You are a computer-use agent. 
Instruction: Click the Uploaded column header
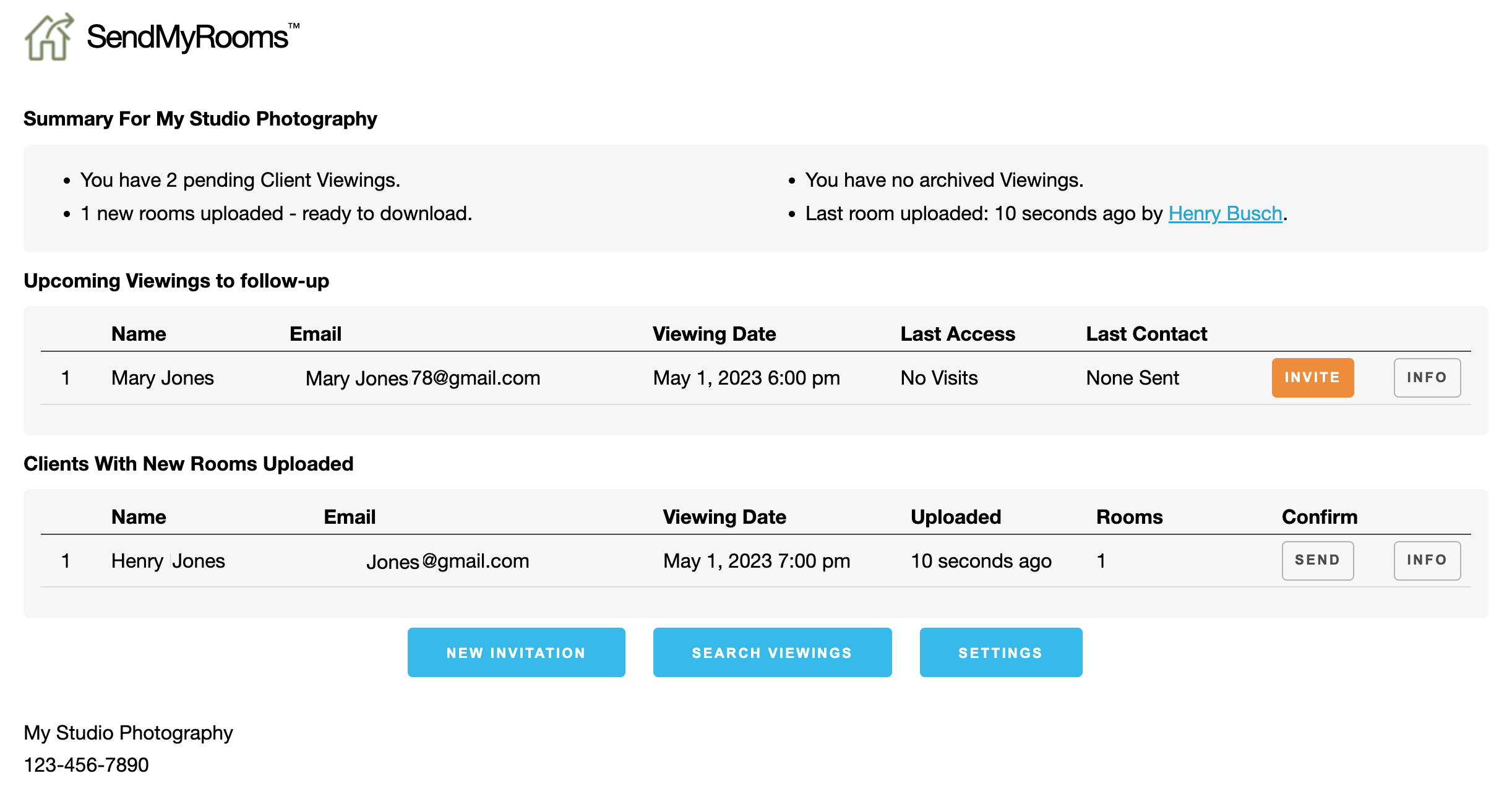(x=955, y=517)
